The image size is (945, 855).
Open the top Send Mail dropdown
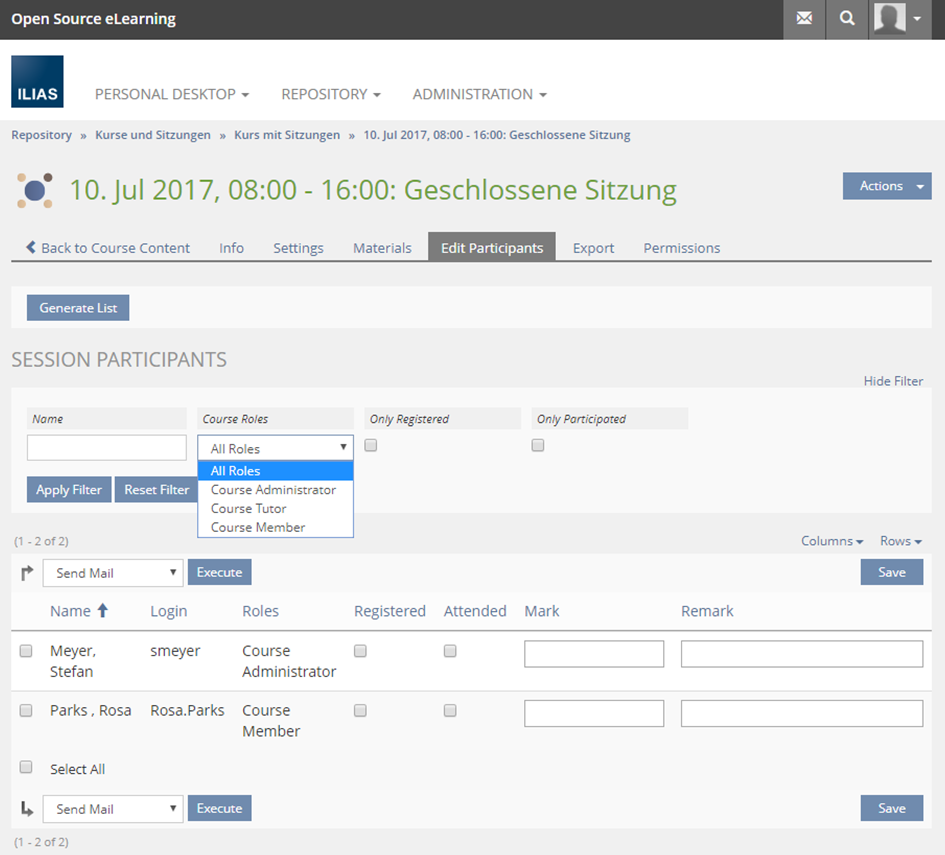click(x=113, y=573)
